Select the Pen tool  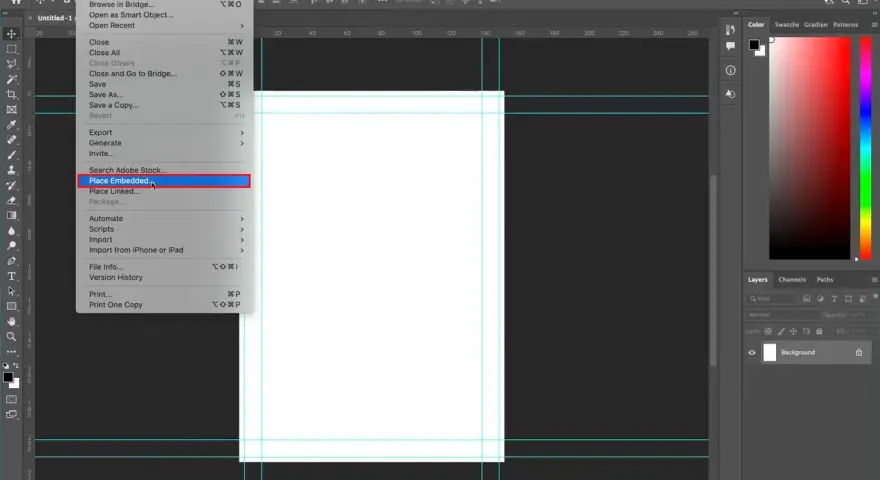11,261
